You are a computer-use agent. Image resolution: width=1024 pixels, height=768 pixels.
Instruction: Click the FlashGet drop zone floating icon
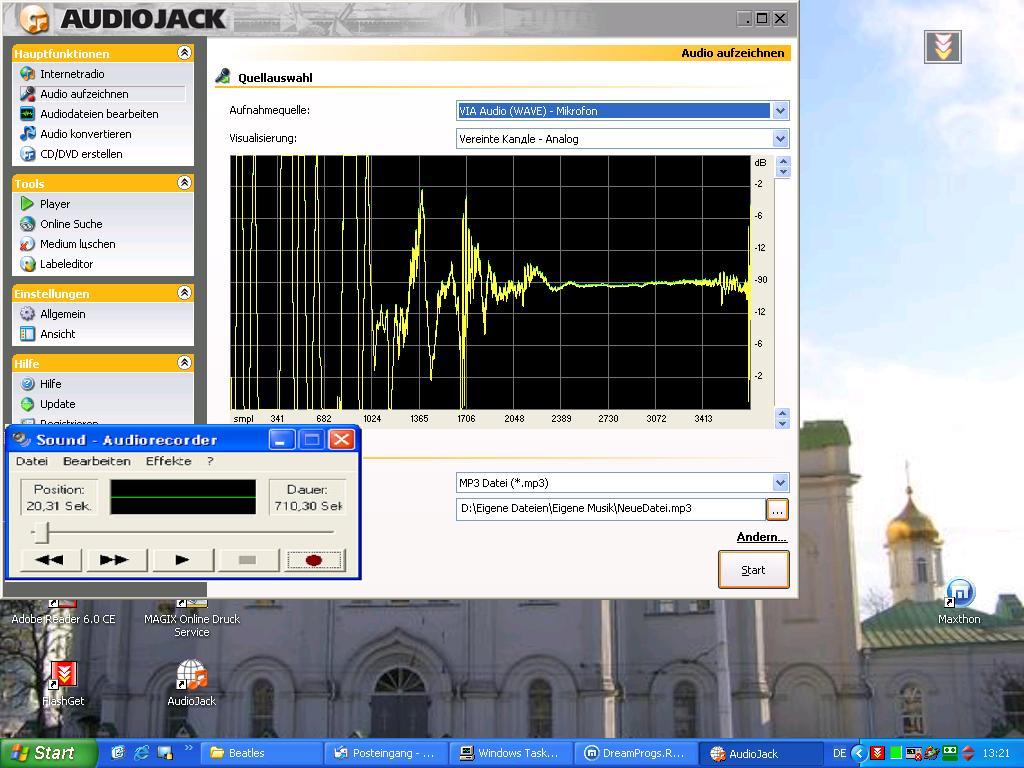coord(942,47)
